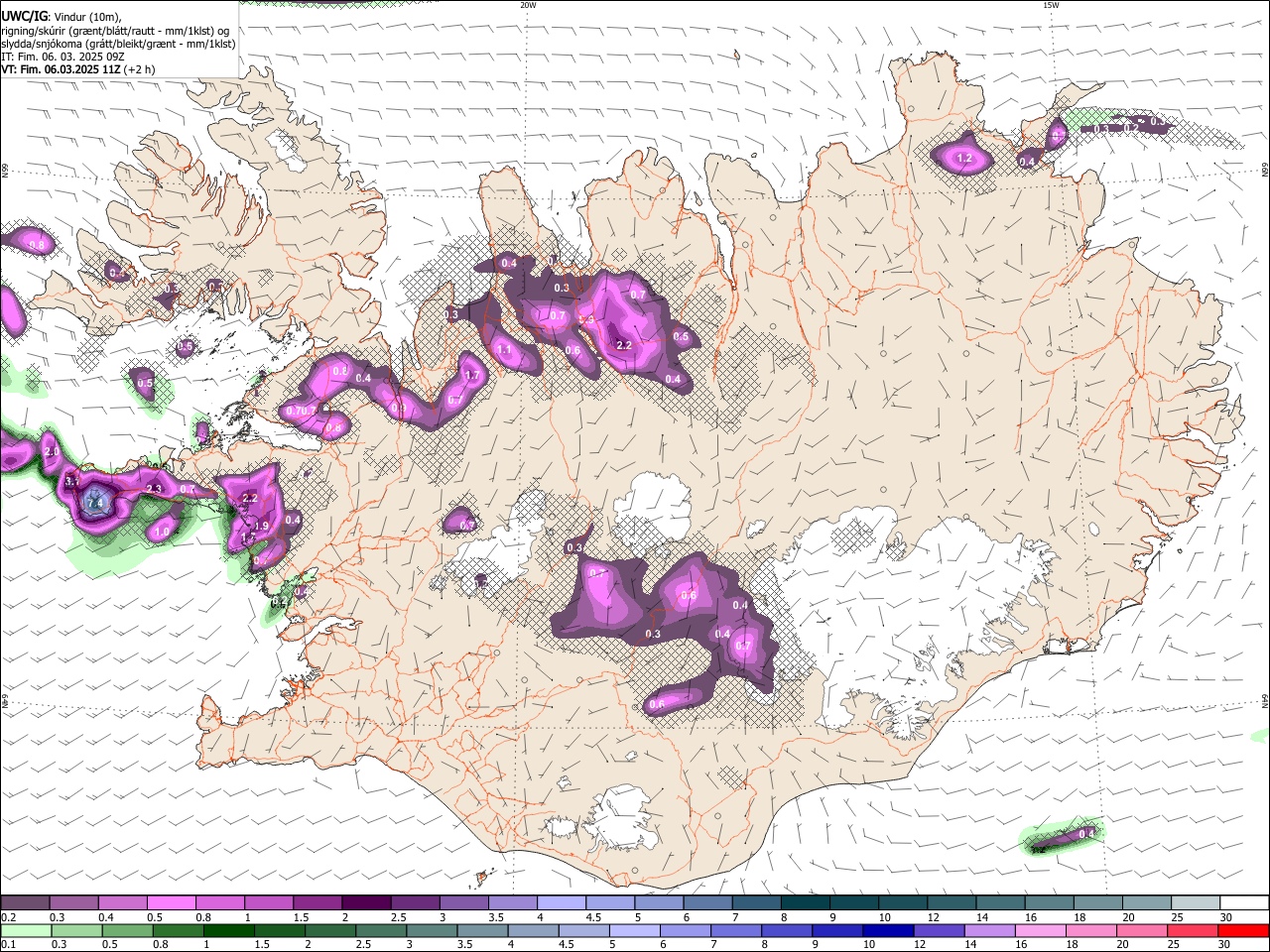Image resolution: width=1270 pixels, height=952 pixels.
Task: Select the palest green 0.1–0.3 rain swatch
Action: (25, 930)
